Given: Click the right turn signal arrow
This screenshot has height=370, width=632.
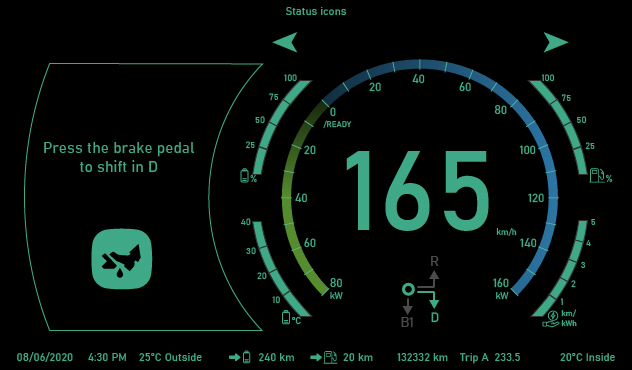Looking at the screenshot, I should point(556,42).
